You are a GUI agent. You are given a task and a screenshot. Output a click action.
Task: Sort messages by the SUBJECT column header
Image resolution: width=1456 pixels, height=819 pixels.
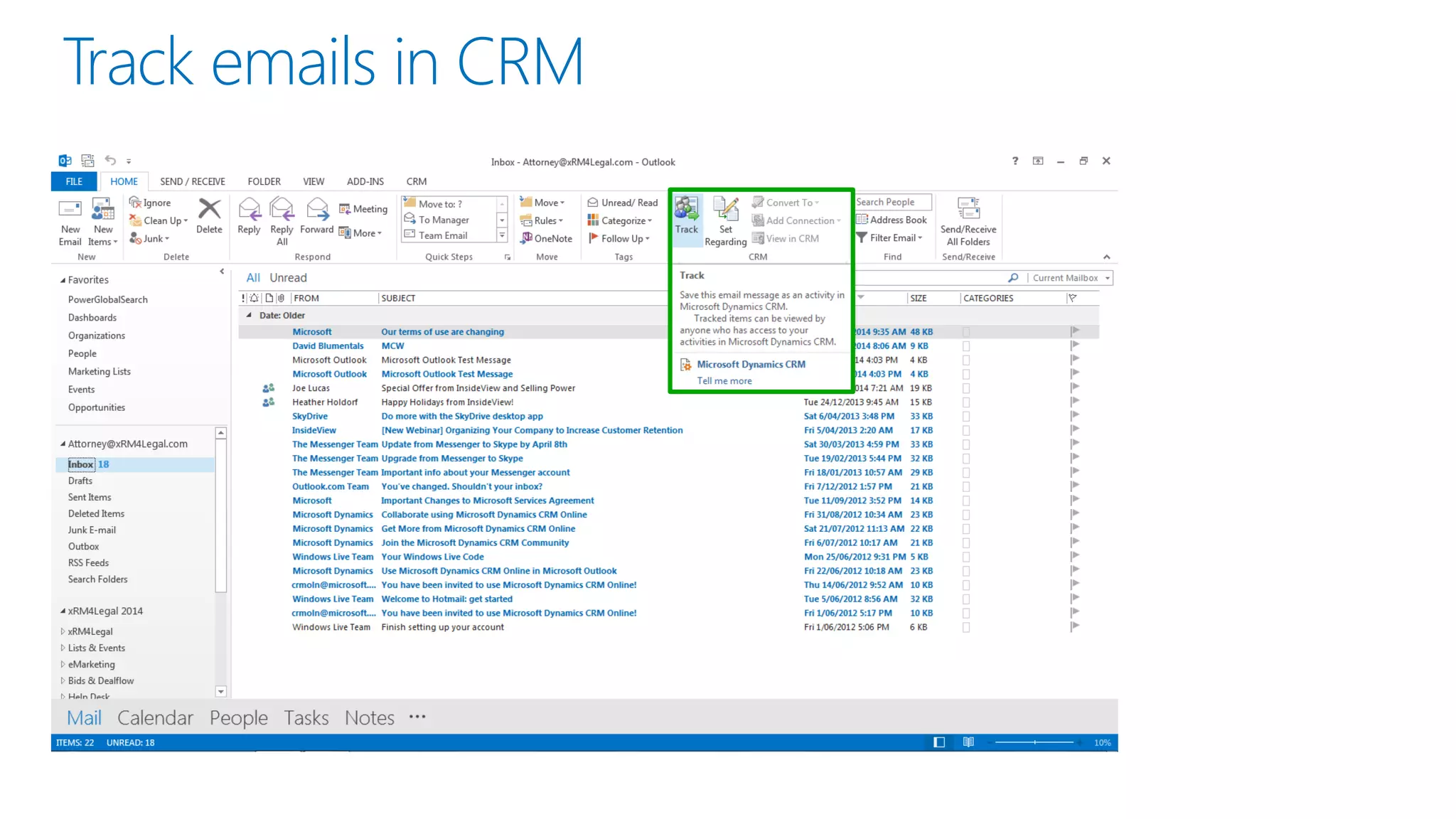(398, 298)
